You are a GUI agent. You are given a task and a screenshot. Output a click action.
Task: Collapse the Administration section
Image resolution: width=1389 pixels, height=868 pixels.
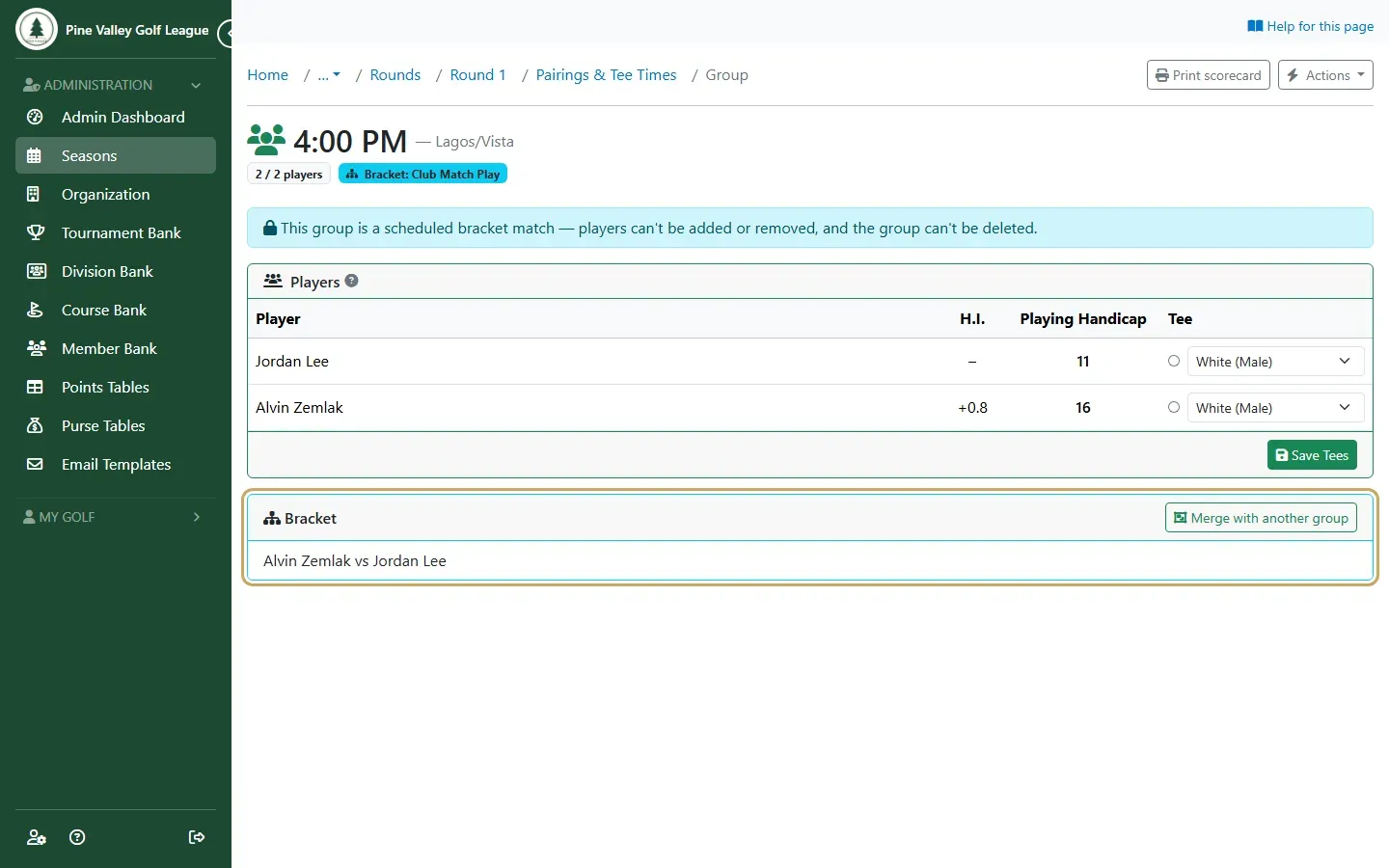point(196,85)
